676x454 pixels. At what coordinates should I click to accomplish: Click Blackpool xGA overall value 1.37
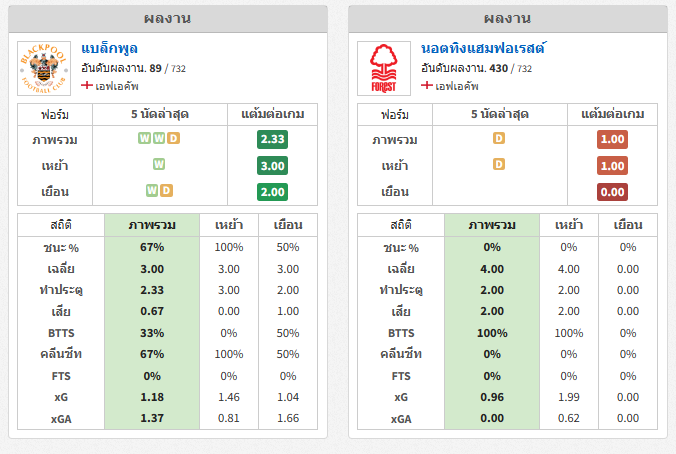point(152,418)
